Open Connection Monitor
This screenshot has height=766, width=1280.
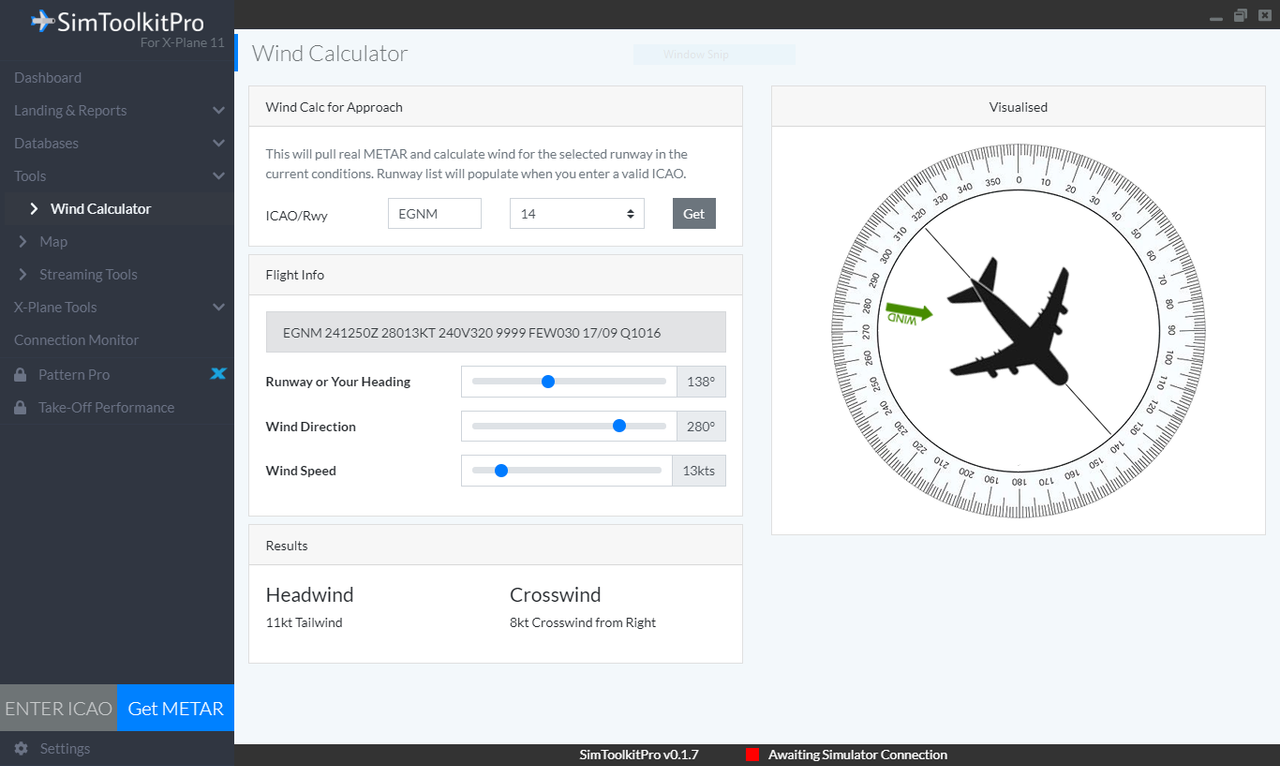click(x=76, y=340)
